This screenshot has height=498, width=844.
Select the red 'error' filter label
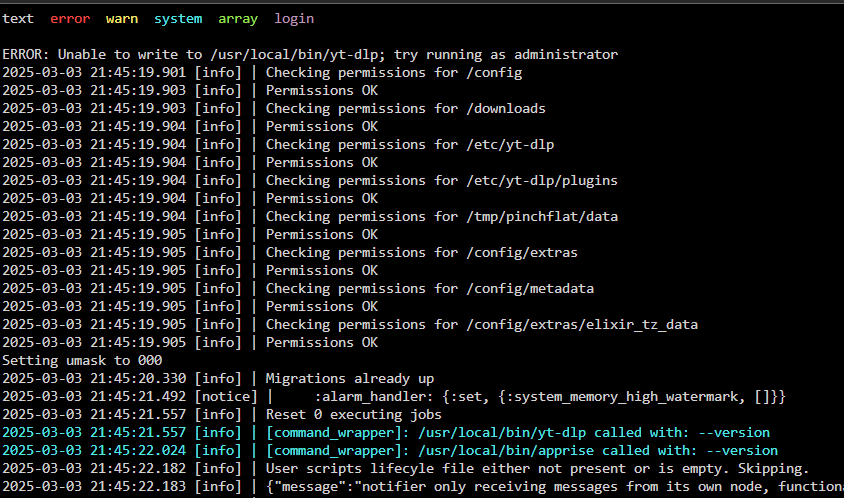point(70,19)
